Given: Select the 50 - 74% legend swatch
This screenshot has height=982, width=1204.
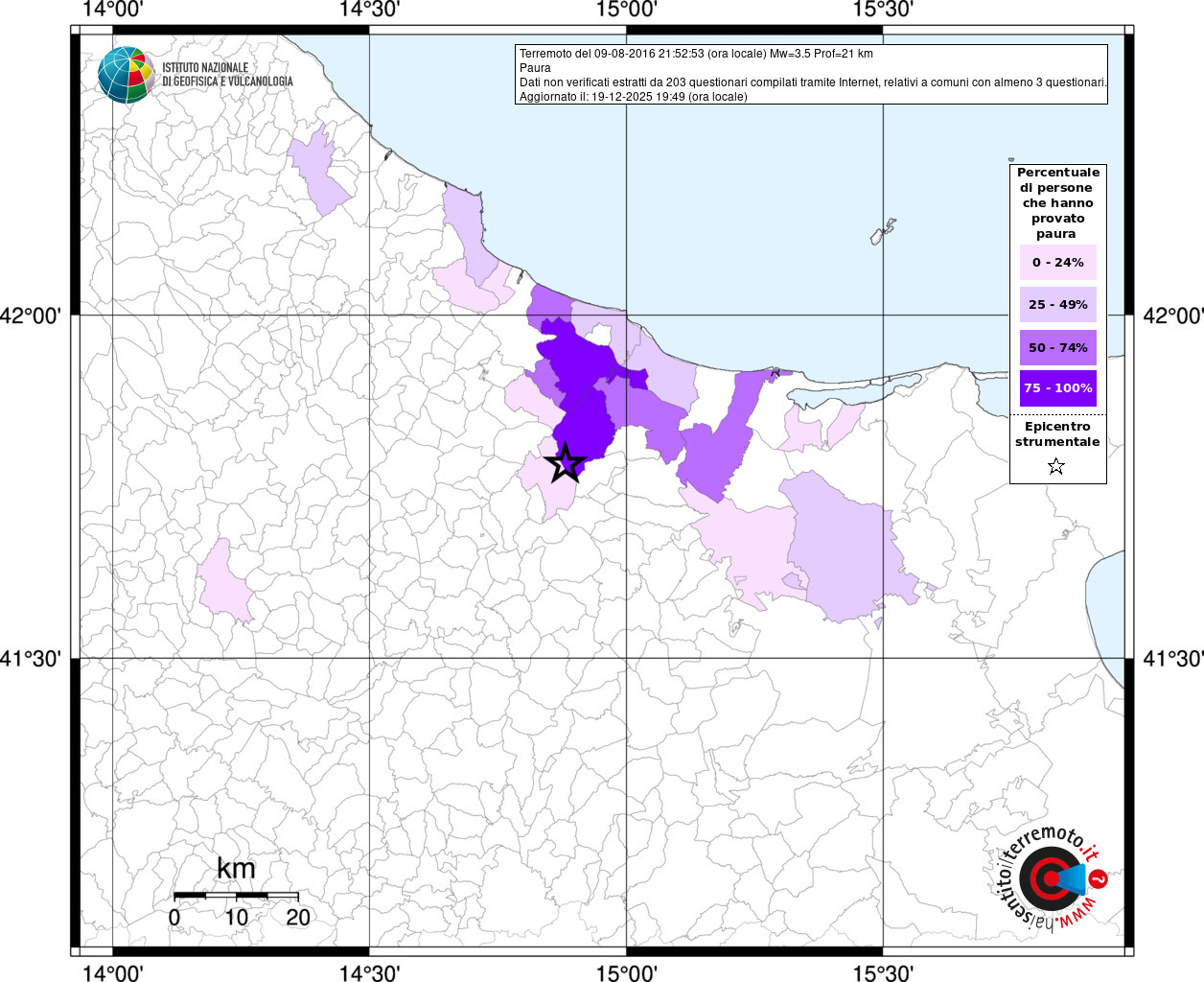Looking at the screenshot, I should pyautogui.click(x=1057, y=347).
